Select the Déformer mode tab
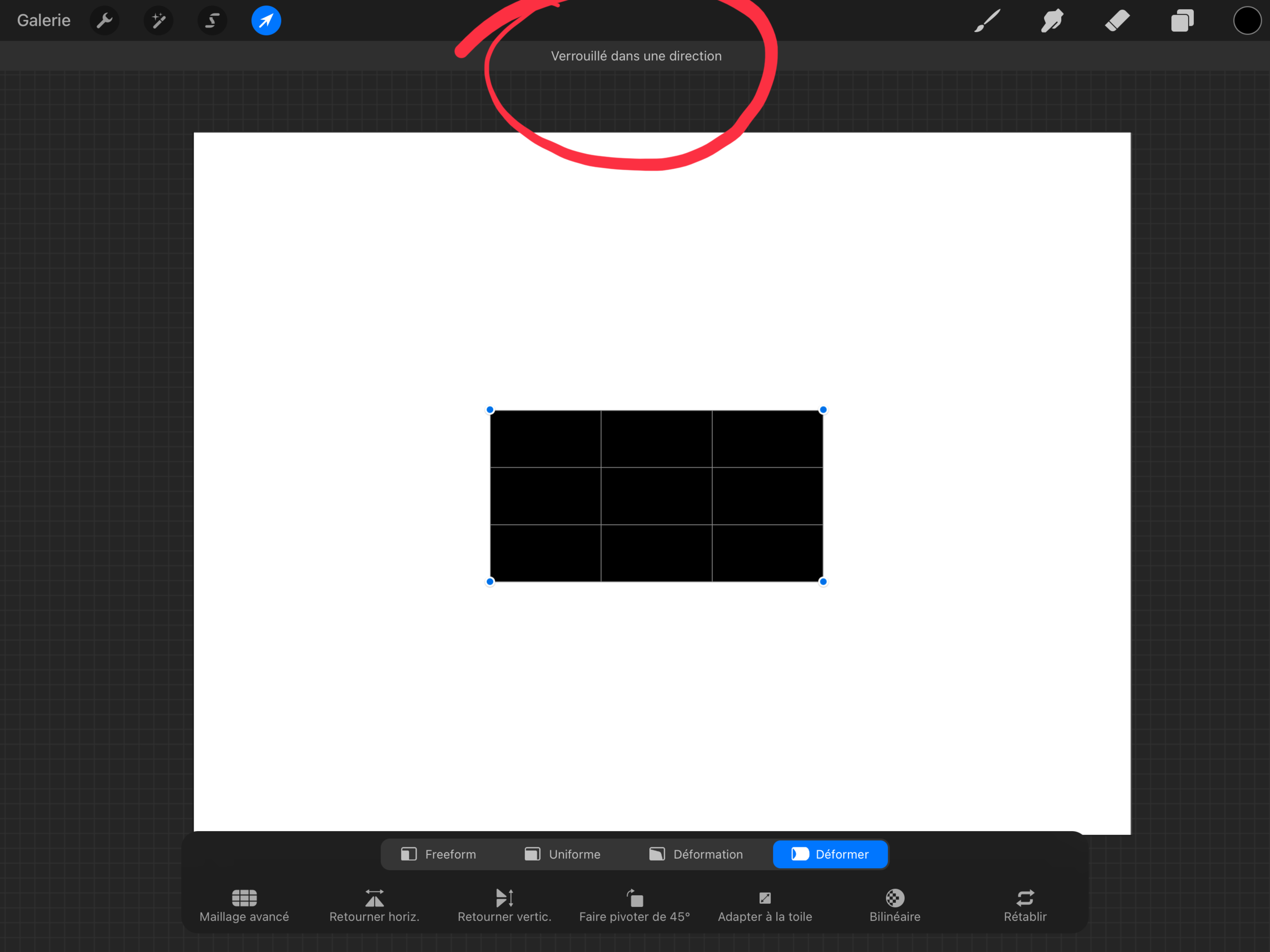The image size is (1270, 952). point(830,854)
